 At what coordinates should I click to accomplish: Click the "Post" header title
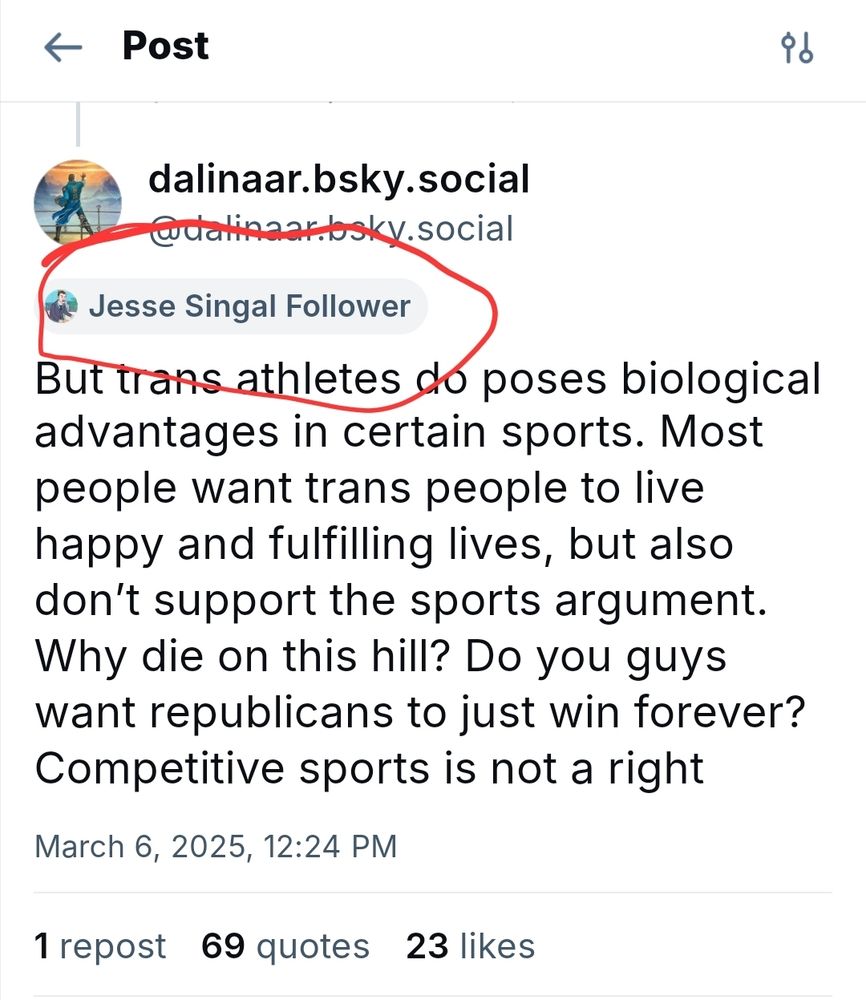coord(164,46)
